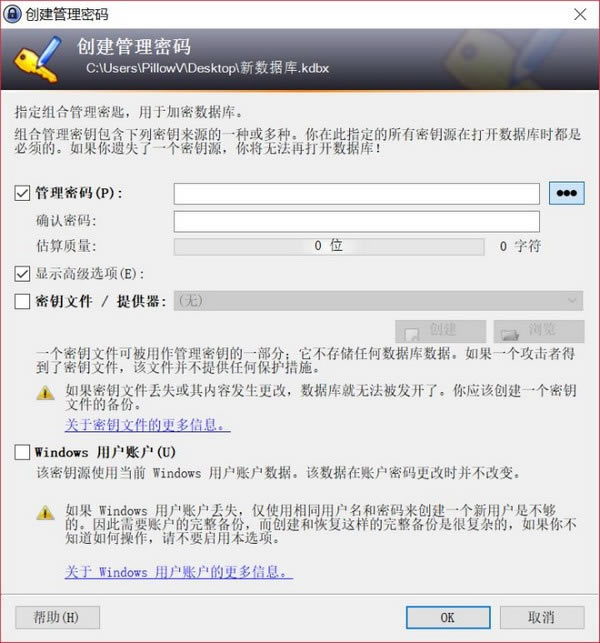The height and width of the screenshot is (643, 600).
Task: Uncheck the 管理密码(P) checkbox
Action: coord(22,193)
